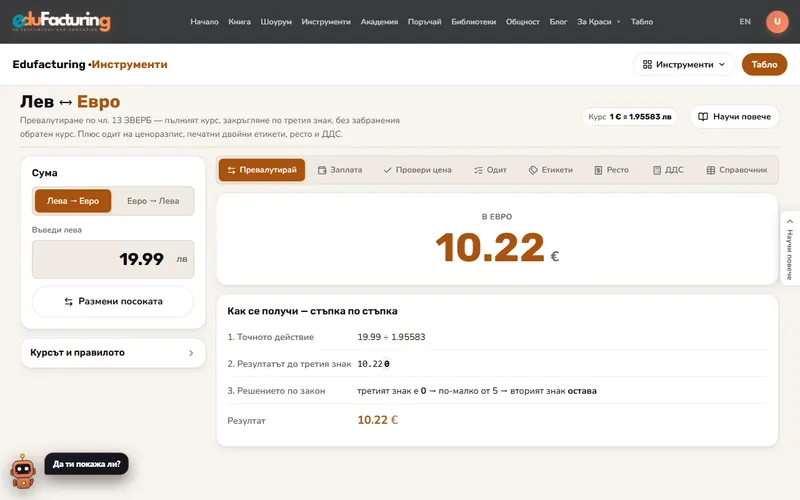Click the final Резултат 10.22 € value
The height and width of the screenshot is (500, 800).
pyautogui.click(x=378, y=420)
